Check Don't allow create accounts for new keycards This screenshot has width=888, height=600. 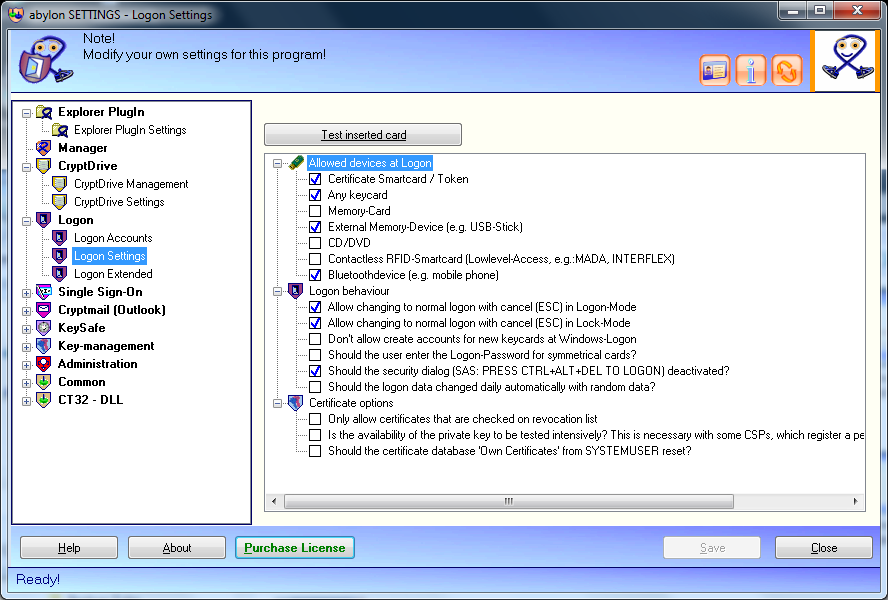click(x=315, y=339)
